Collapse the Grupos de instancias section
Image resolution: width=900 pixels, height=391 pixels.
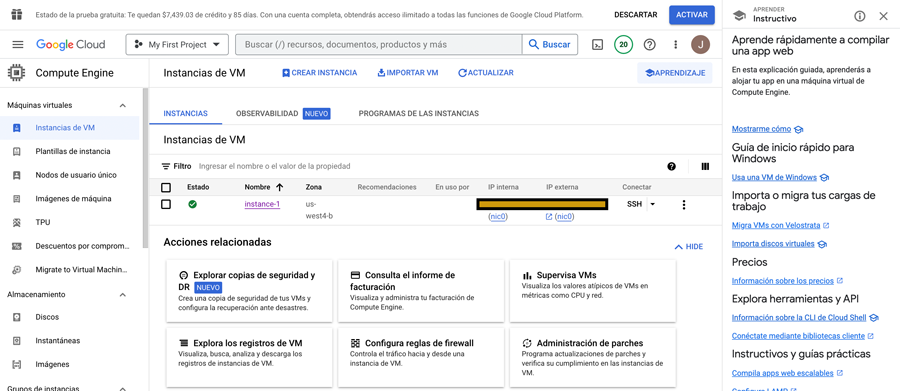122,389
